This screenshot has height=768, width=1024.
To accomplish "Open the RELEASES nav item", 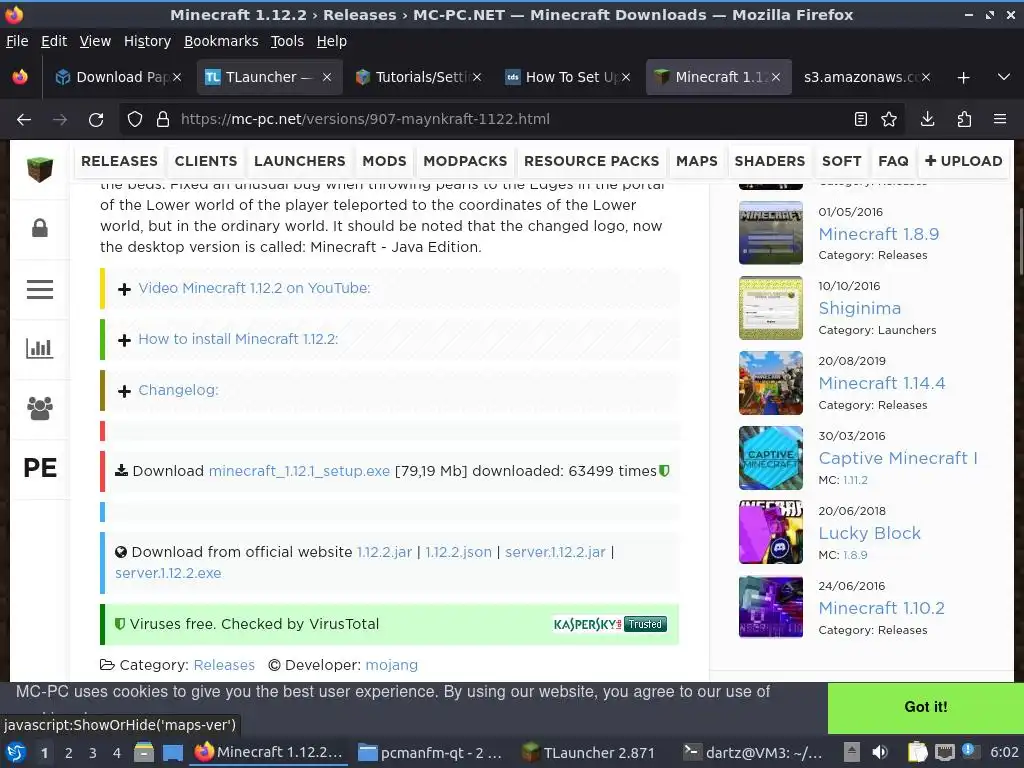I will click(x=120, y=161).
